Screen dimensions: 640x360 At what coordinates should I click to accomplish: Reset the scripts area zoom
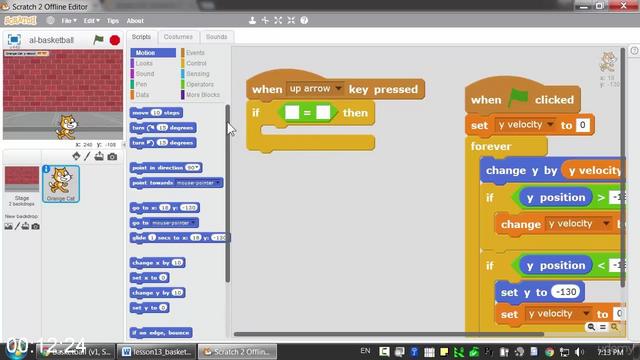click(x=603, y=327)
